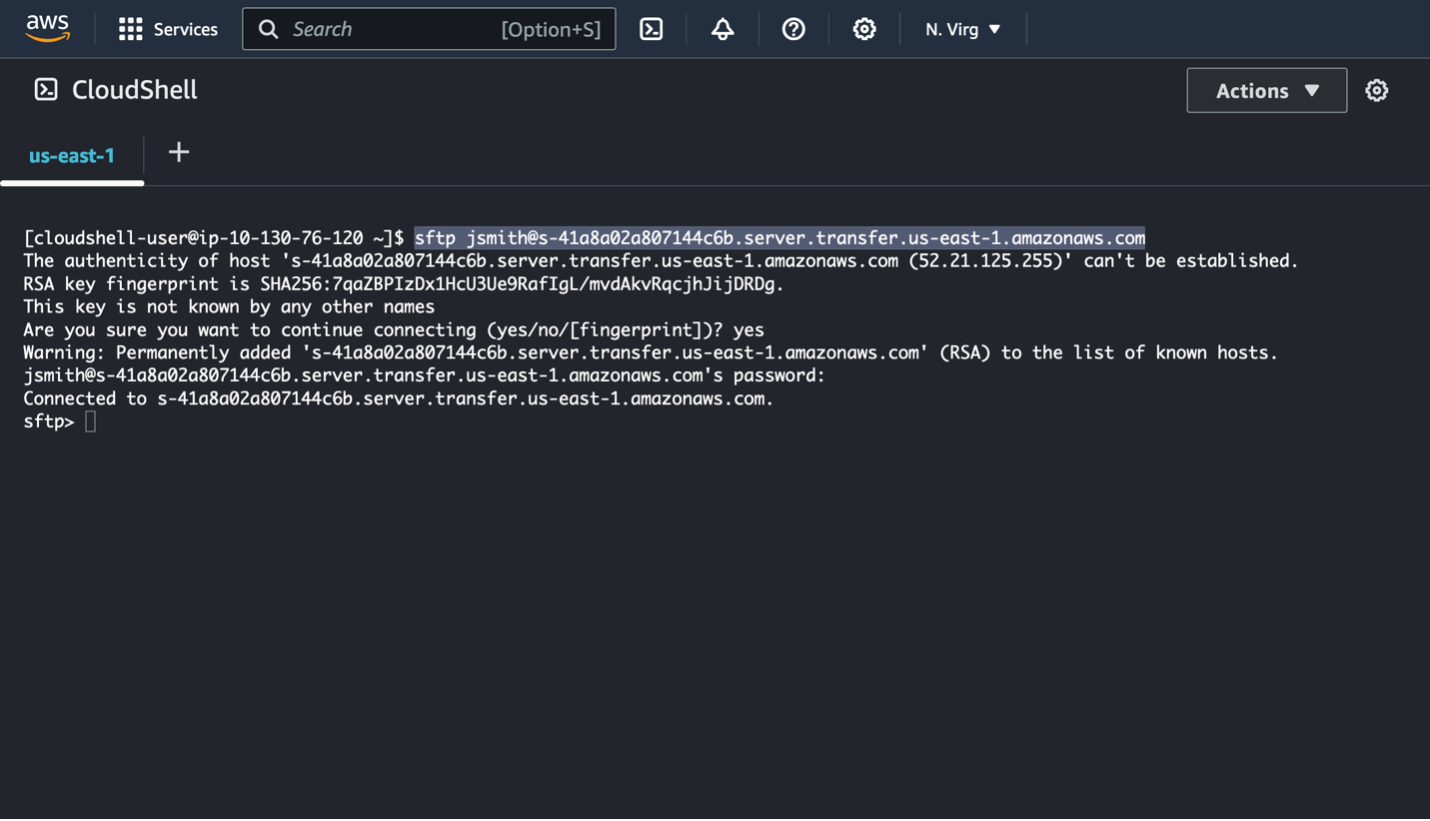Focus the AWS search field
This screenshot has height=821, width=1430.
[428, 29]
